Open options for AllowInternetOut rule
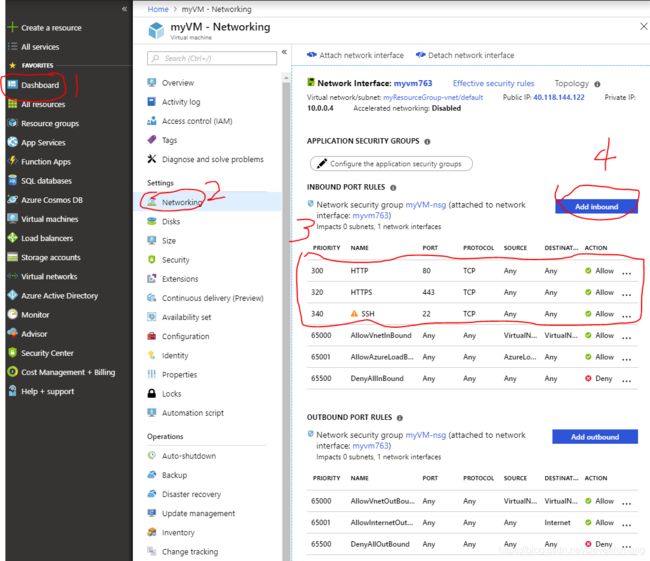 626,524
